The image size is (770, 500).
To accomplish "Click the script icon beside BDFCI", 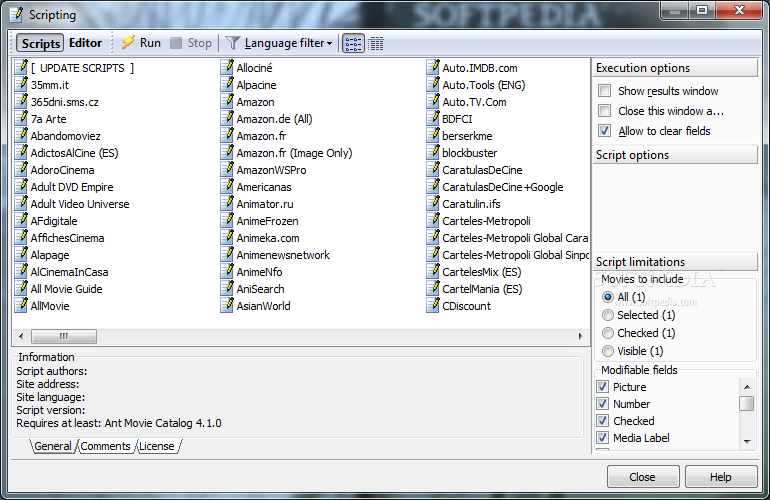I will (x=433, y=118).
